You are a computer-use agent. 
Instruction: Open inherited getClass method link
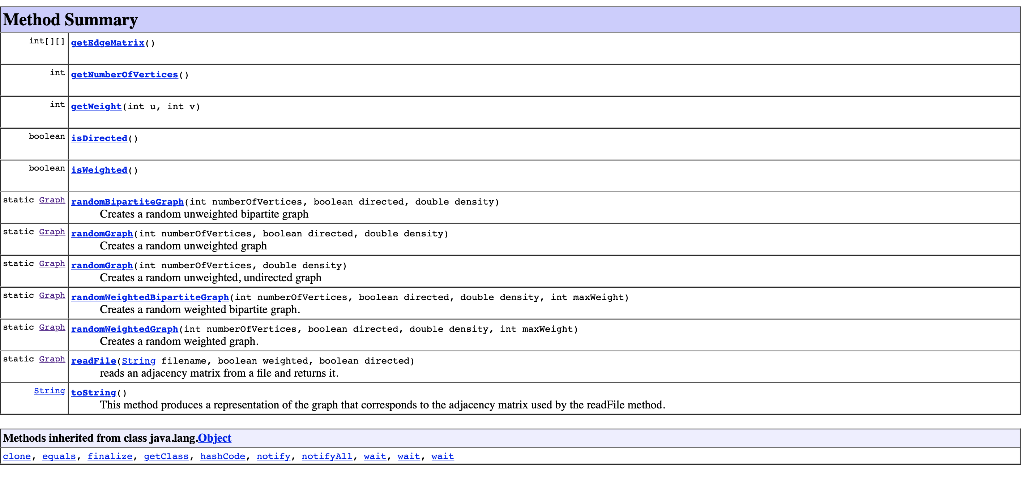pos(167,456)
